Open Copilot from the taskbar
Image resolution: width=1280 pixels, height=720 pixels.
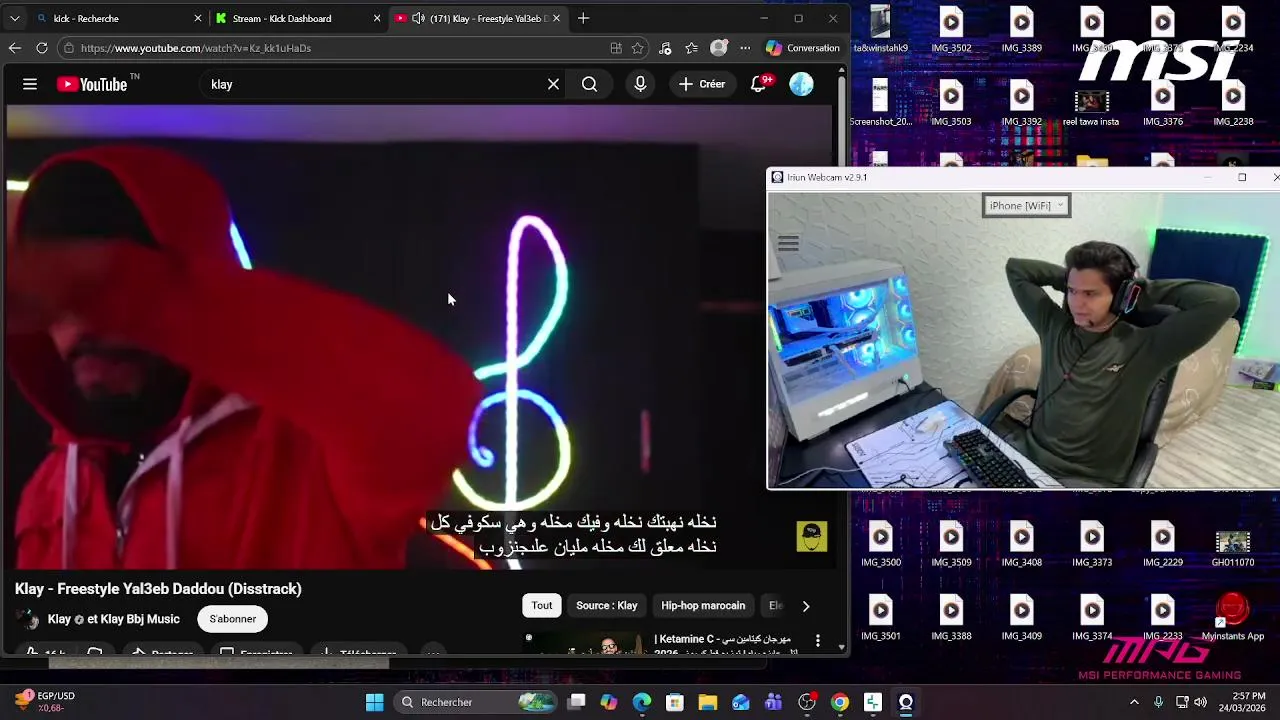[609, 702]
